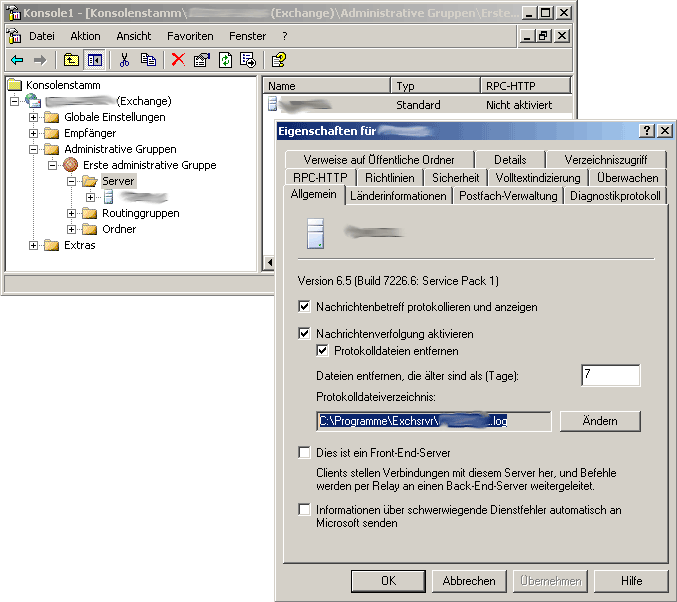Toggle Nachrichtenverfolgung aktivieren checkbox
Image resolution: width=677 pixels, height=602 pixels.
[305, 333]
